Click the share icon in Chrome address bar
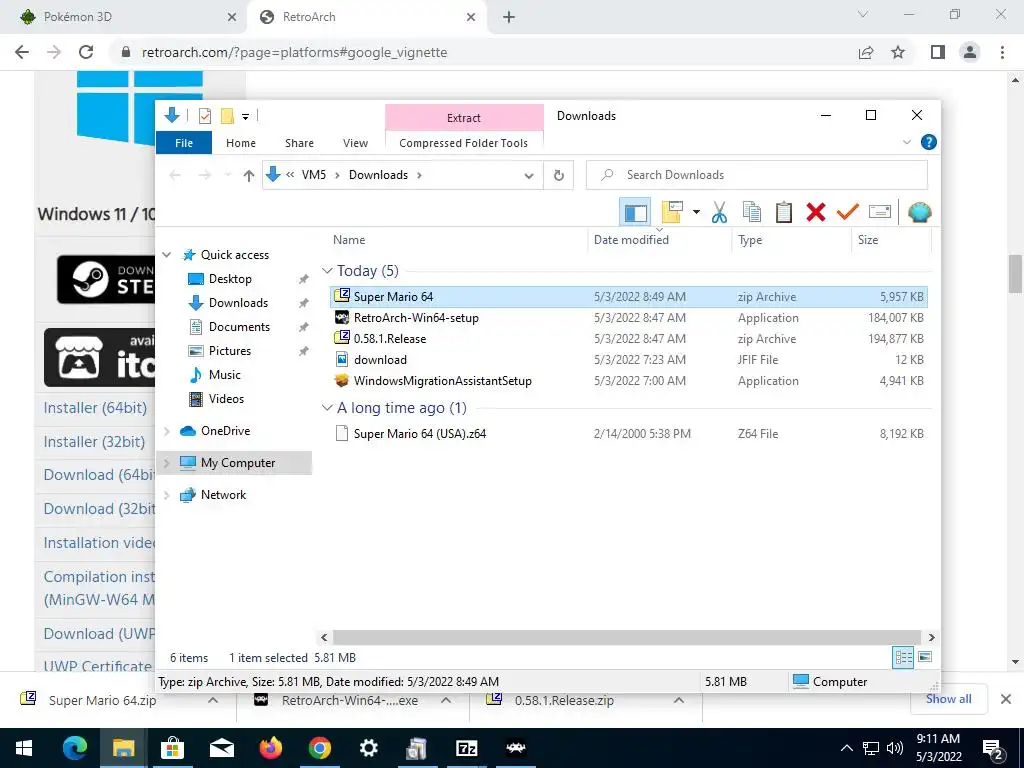Image resolution: width=1024 pixels, height=768 pixels. coord(866,52)
